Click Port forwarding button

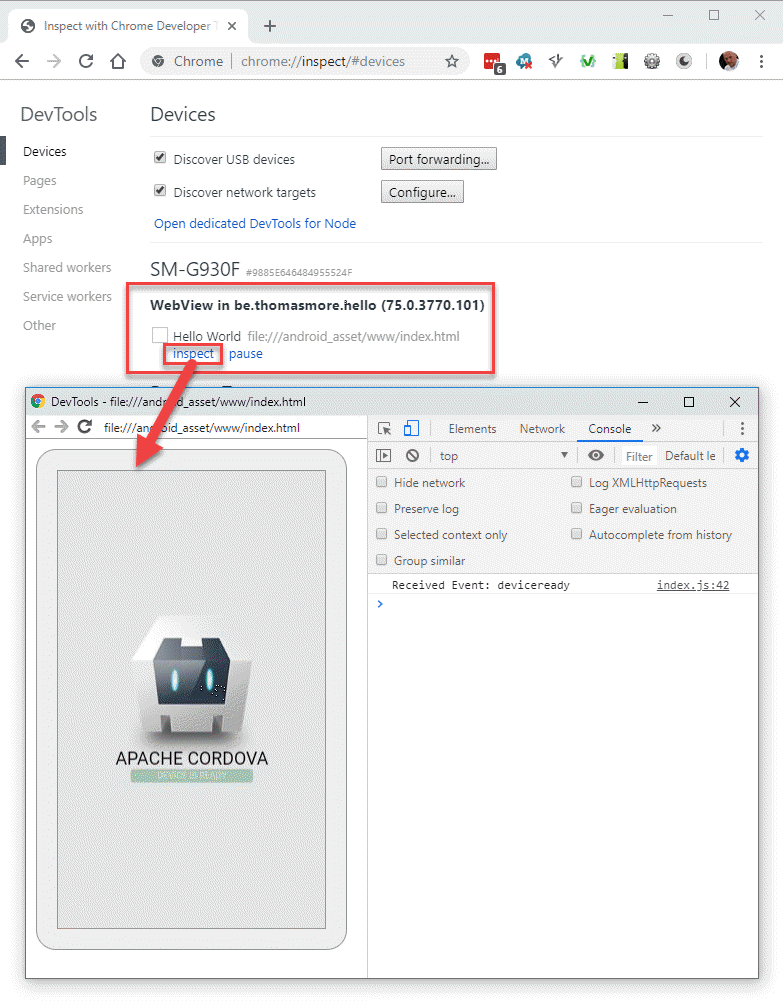(x=438, y=159)
